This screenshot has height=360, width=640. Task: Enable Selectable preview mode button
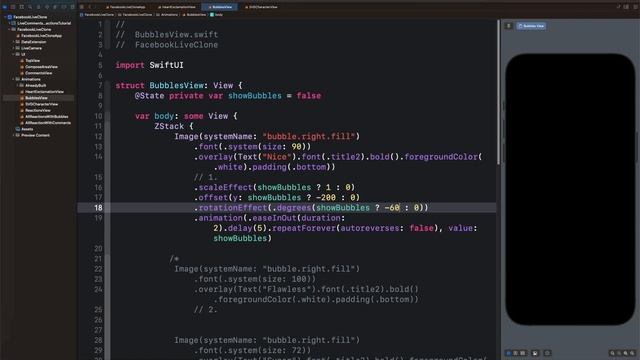(x=516, y=353)
